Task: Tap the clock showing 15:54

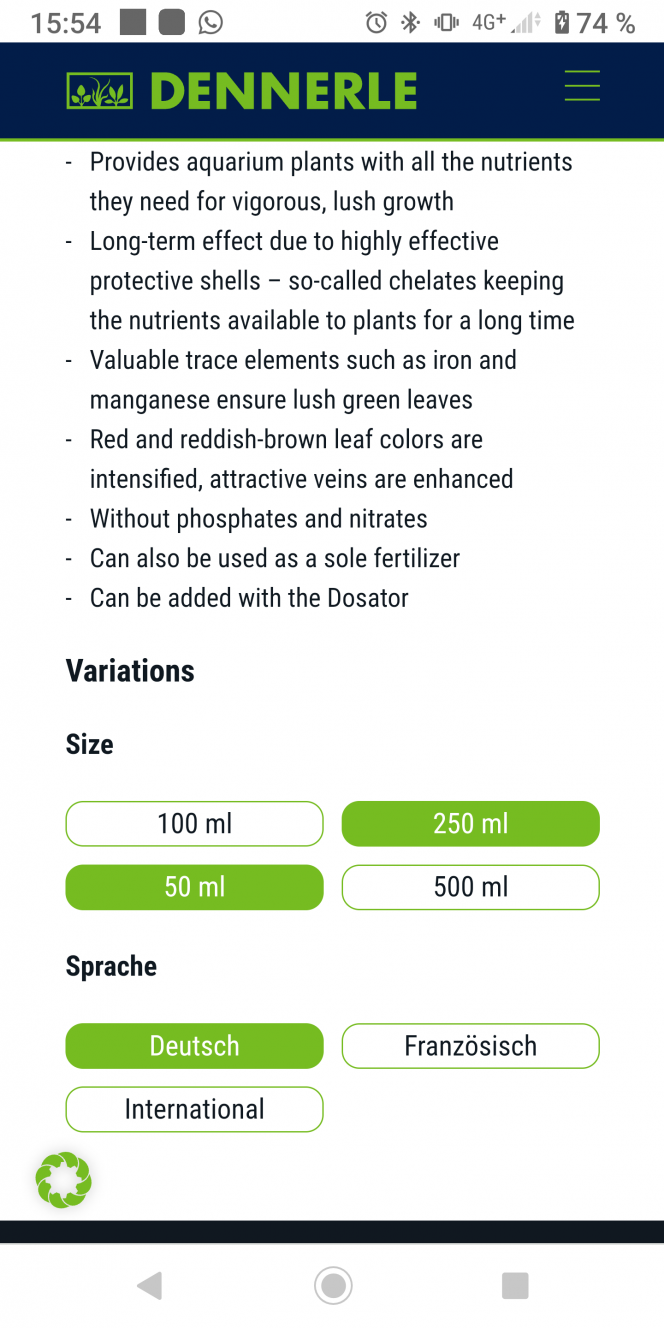Action: tap(66, 22)
